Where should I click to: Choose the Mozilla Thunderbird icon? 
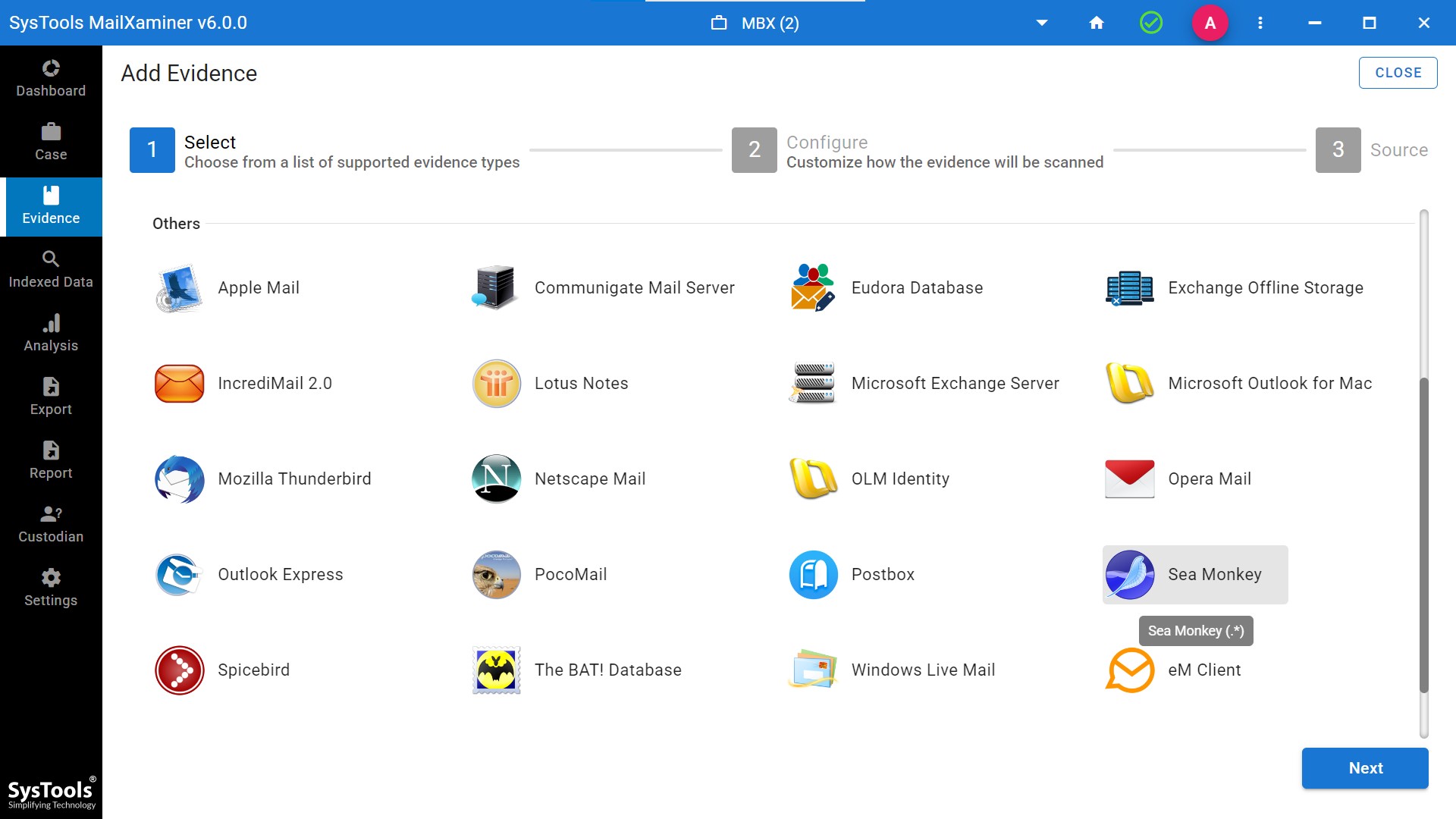click(x=179, y=479)
